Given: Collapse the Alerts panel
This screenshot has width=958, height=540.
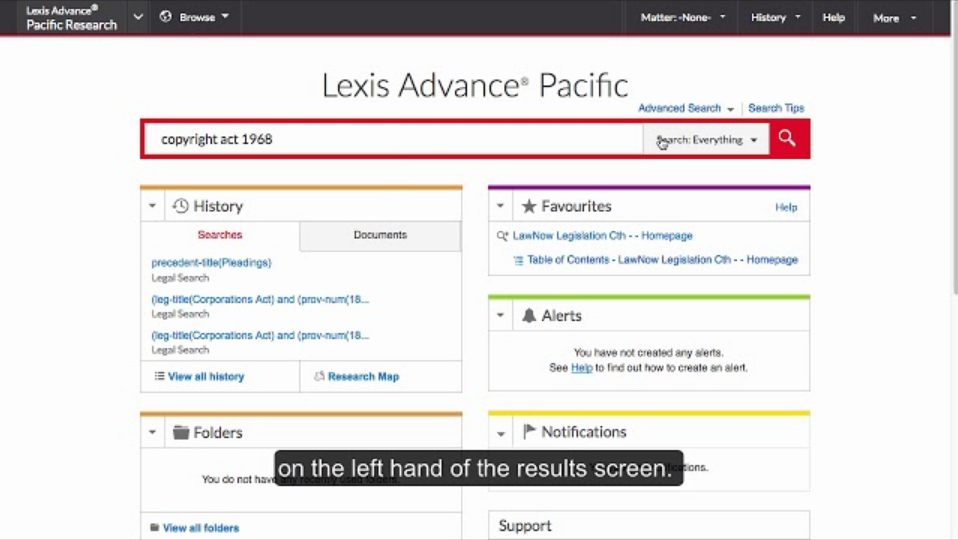Looking at the screenshot, I should 500,315.
